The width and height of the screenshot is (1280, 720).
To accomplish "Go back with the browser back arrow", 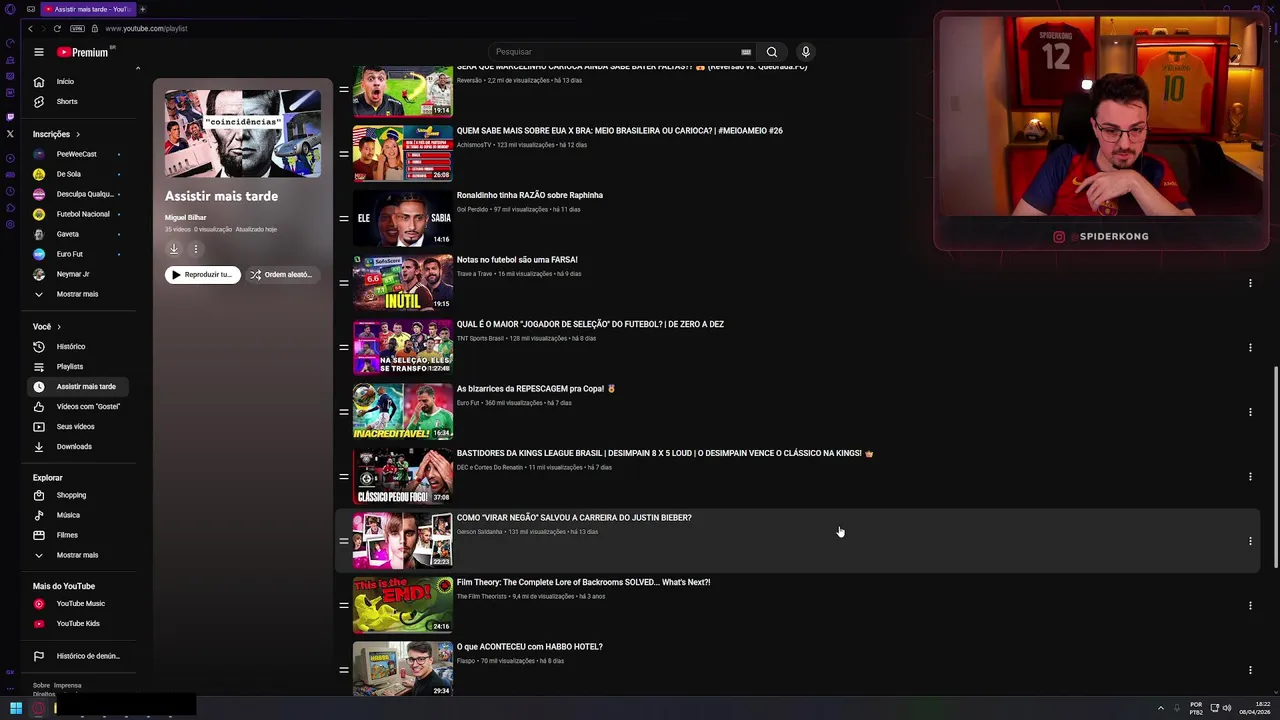I will point(30,28).
